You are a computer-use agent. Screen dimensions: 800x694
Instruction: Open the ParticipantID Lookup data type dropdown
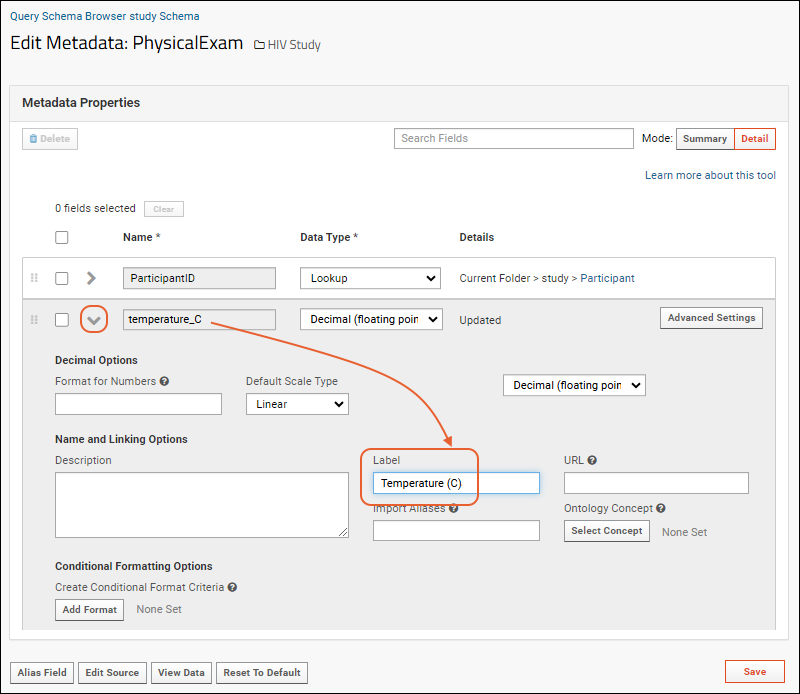pos(370,278)
